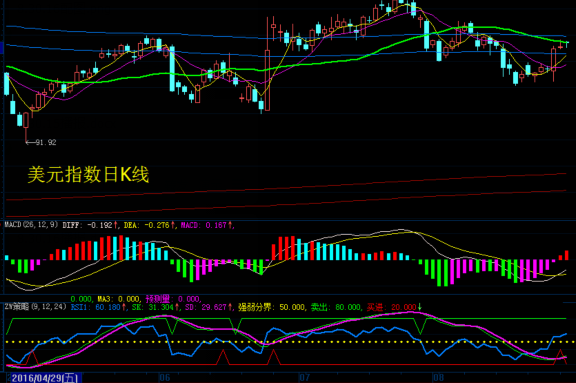Click the 2016/04/29(五) date box
This screenshot has height=383, width=576.
(44, 378)
